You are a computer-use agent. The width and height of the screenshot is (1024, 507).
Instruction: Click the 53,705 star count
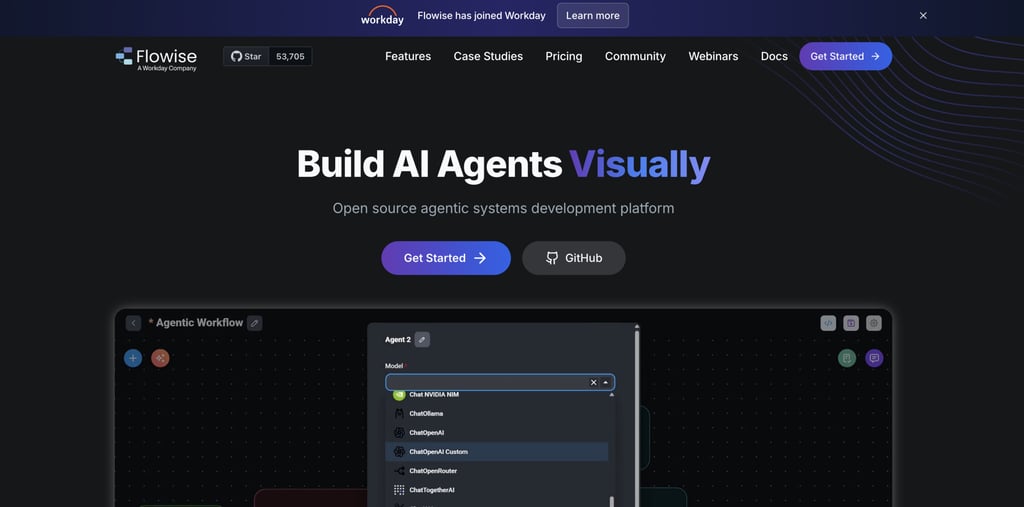(x=290, y=56)
